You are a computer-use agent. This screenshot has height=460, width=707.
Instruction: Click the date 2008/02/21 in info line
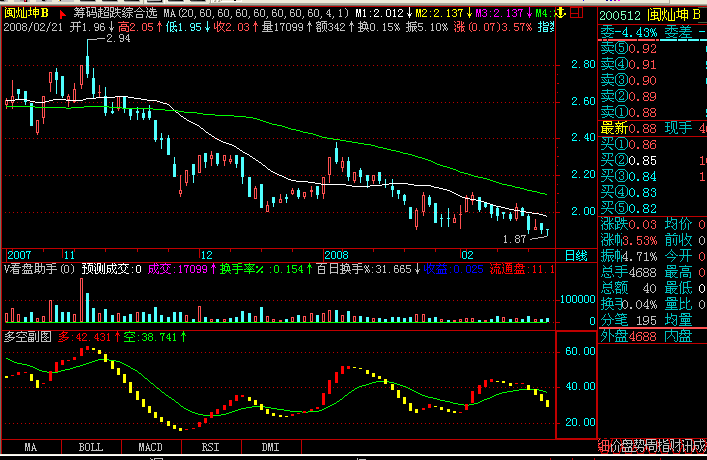pyautogui.click(x=33, y=27)
